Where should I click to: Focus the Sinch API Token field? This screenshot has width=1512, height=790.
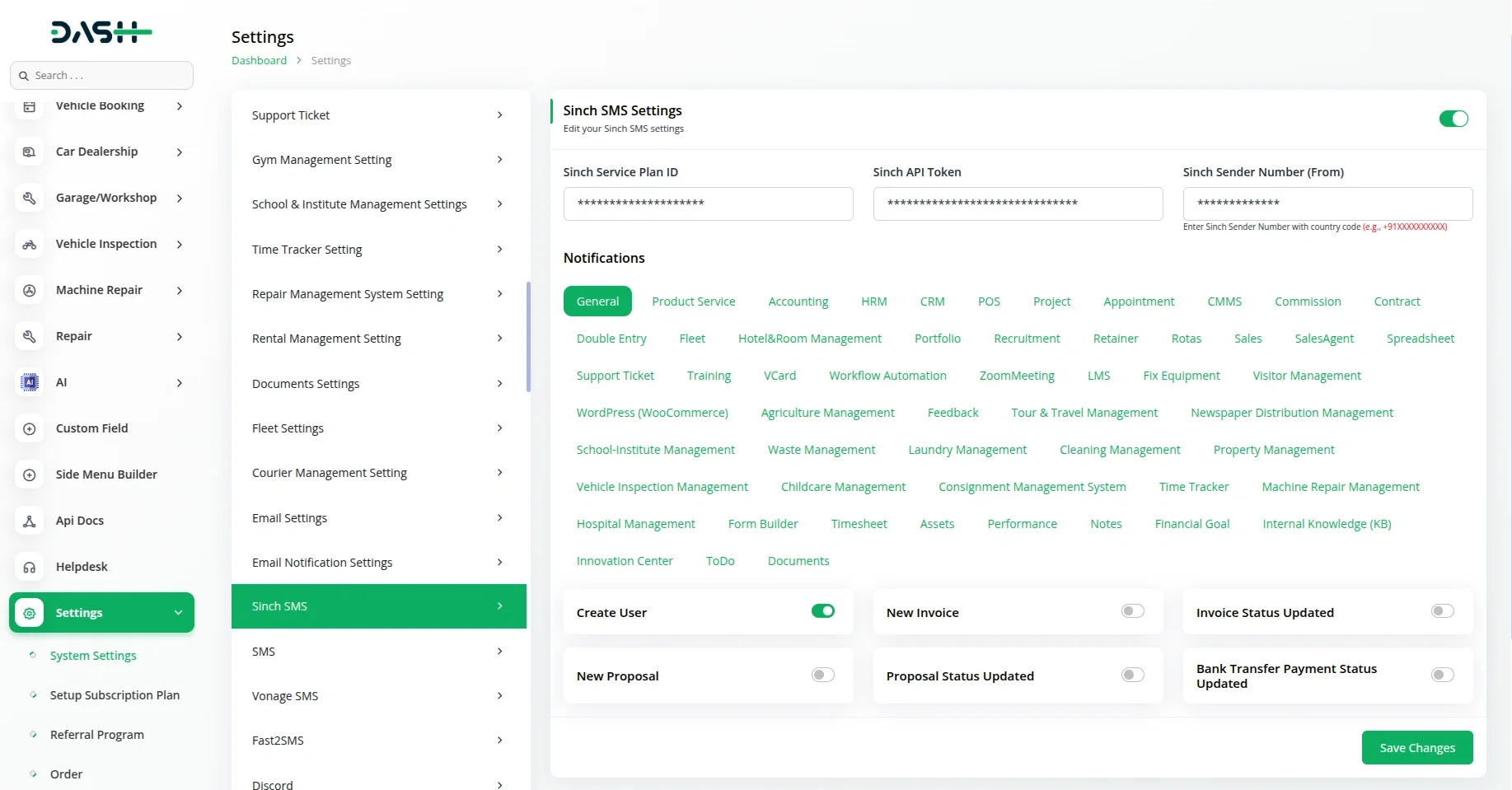point(1018,203)
